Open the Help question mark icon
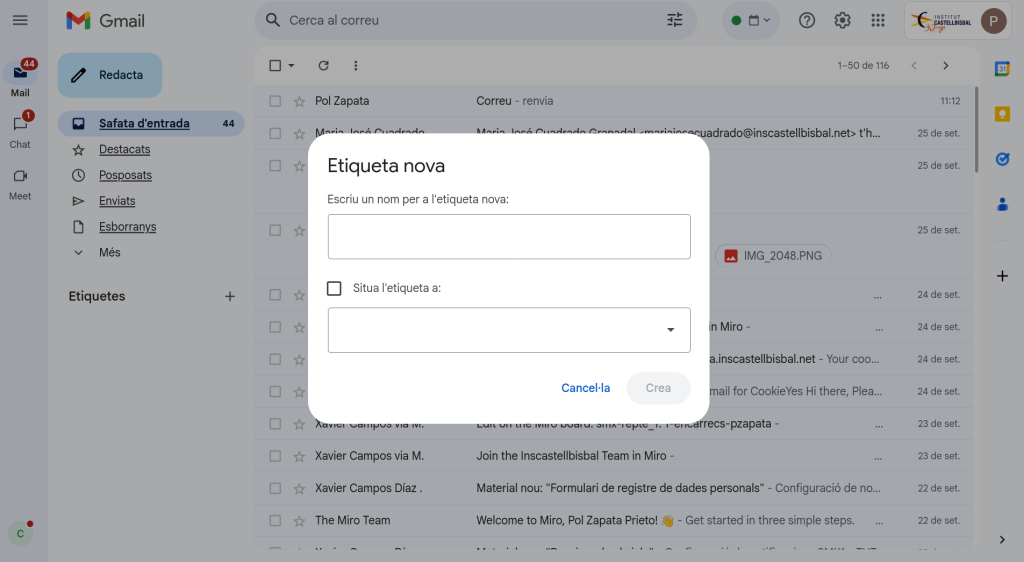The width and height of the screenshot is (1024, 562). [807, 20]
